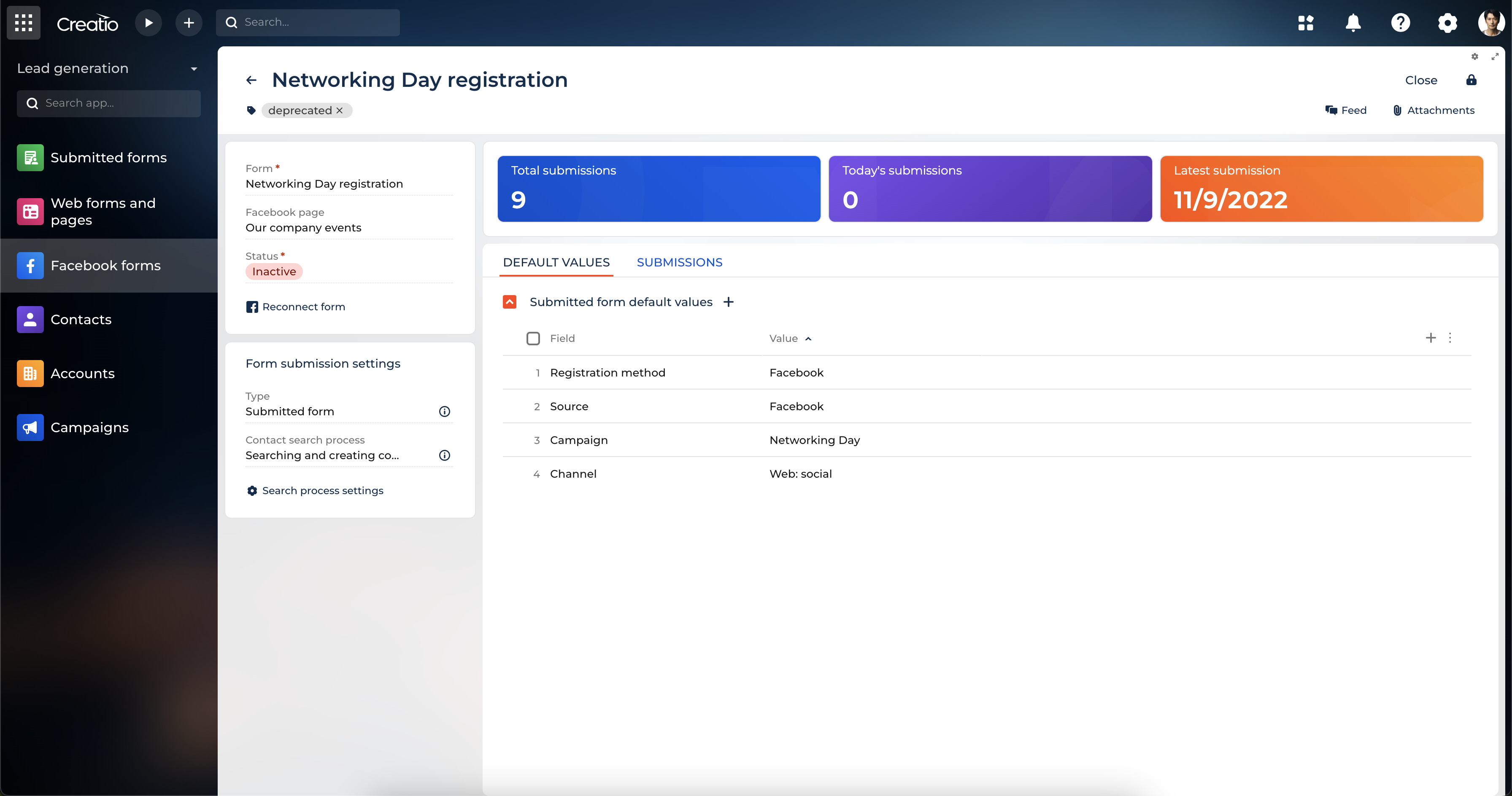
Task: Tick the select-all checkbox beside Field header
Action: click(x=533, y=339)
